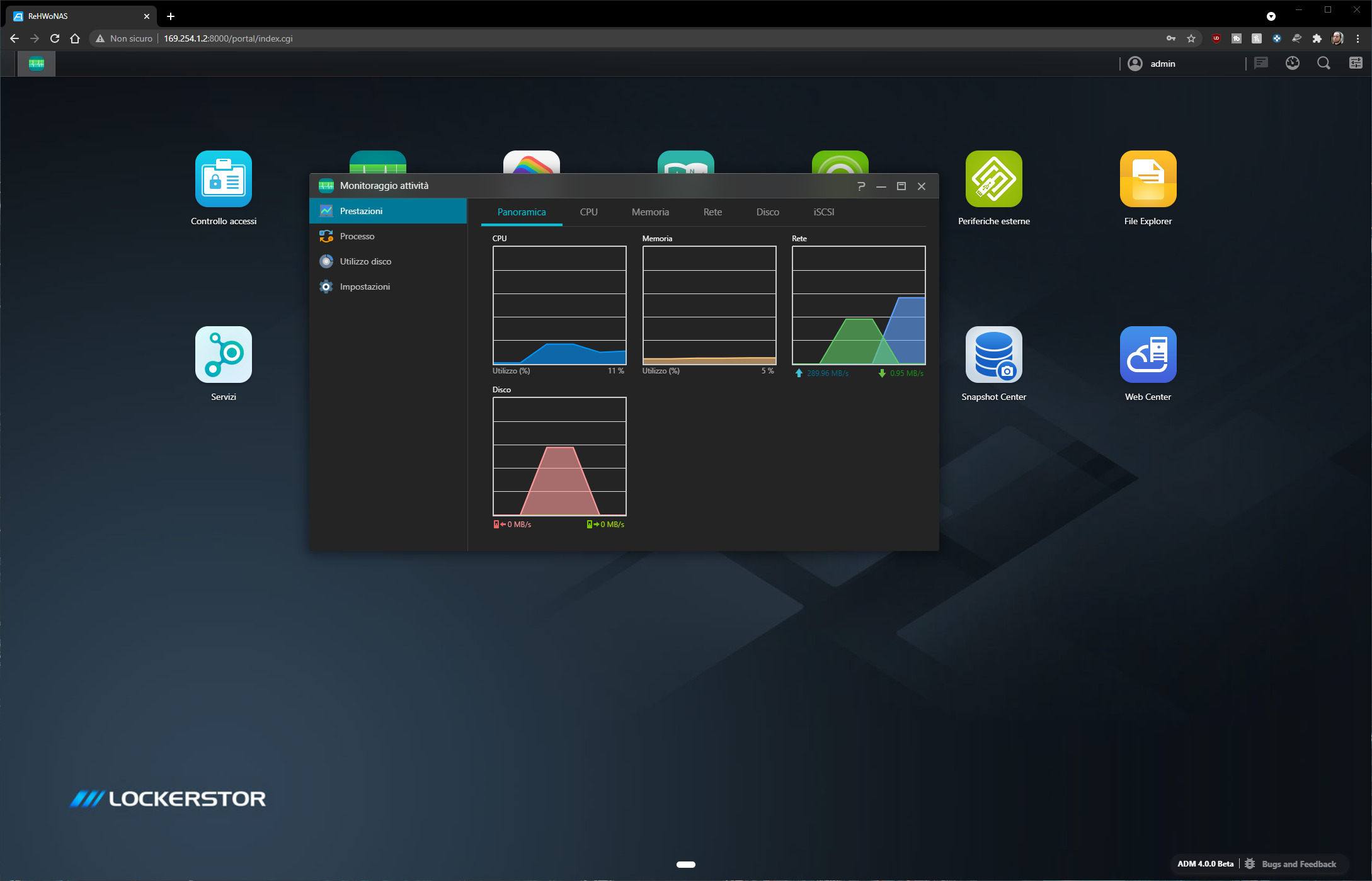Open Snapshot Center app

point(993,355)
